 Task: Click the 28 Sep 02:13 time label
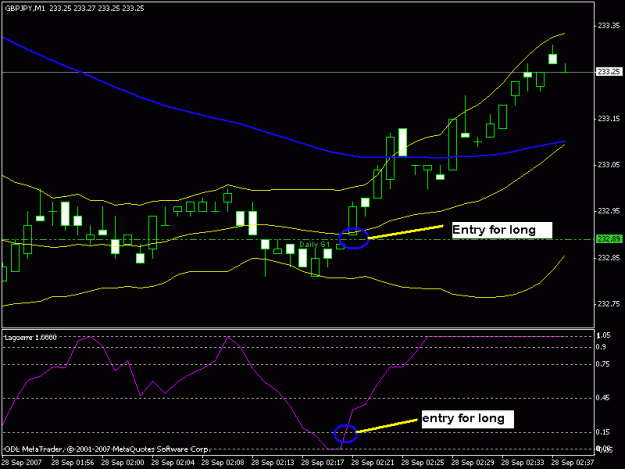(x=273, y=463)
